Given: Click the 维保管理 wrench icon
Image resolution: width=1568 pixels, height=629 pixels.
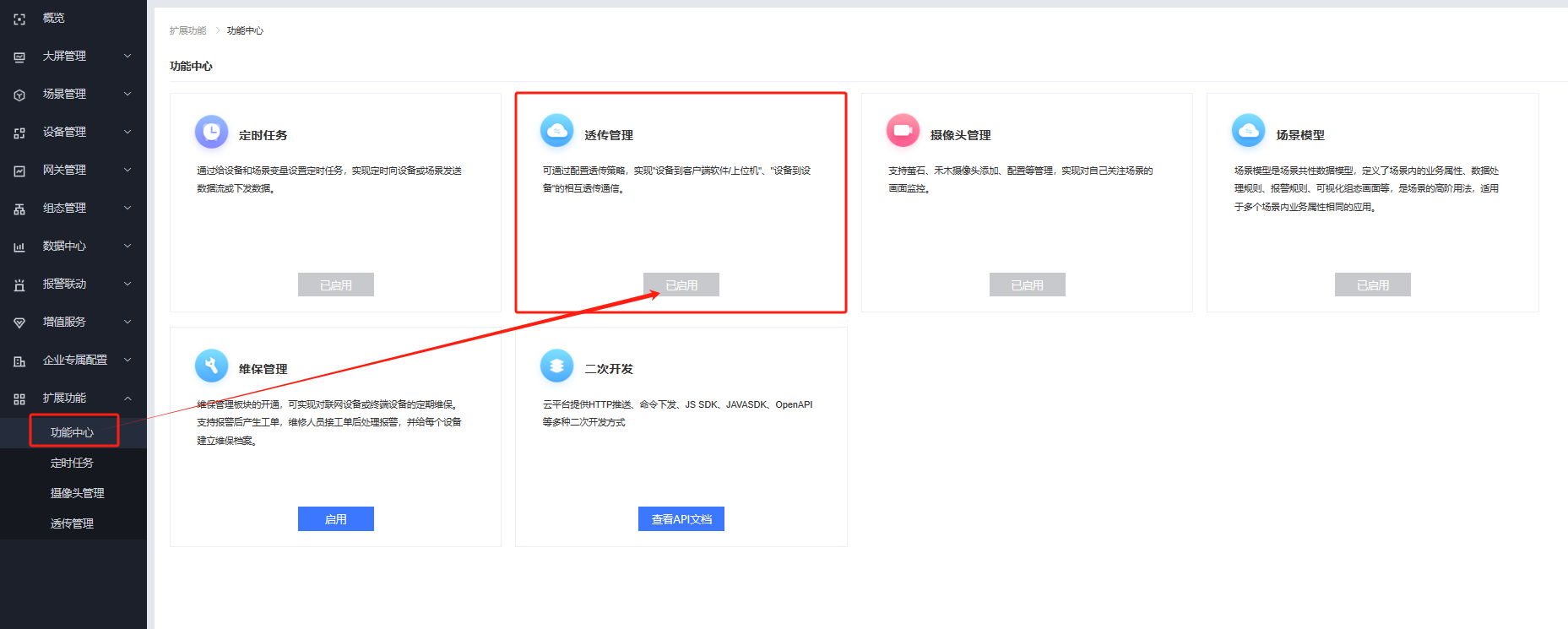Looking at the screenshot, I should 211,366.
